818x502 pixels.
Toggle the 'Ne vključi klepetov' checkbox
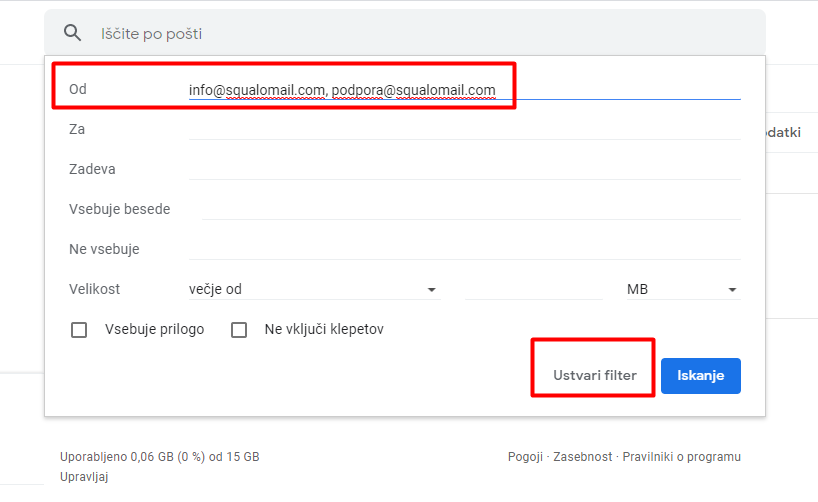[x=239, y=329]
